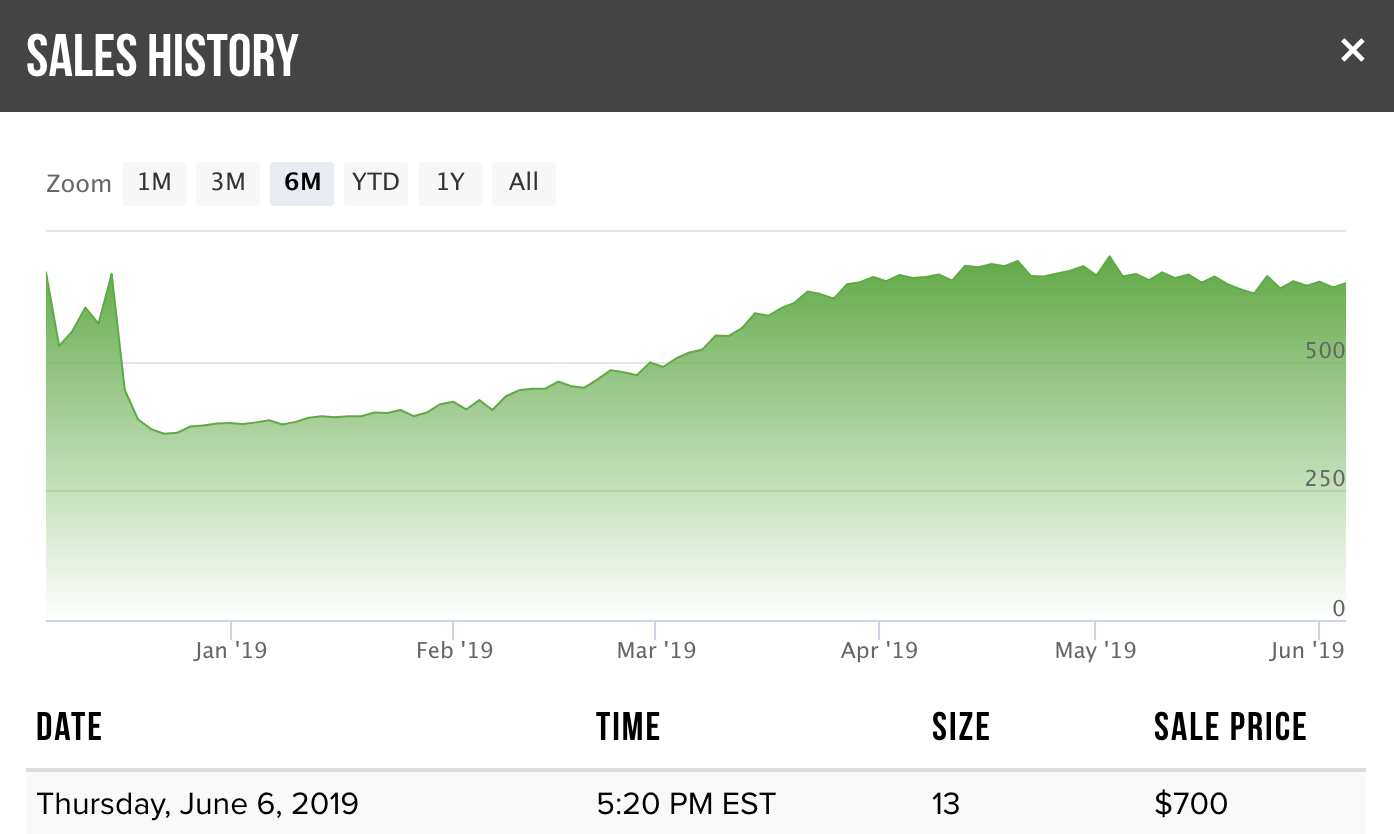Click the Jan '19 axis label
Screen dimensions: 1394x834
tap(231, 651)
